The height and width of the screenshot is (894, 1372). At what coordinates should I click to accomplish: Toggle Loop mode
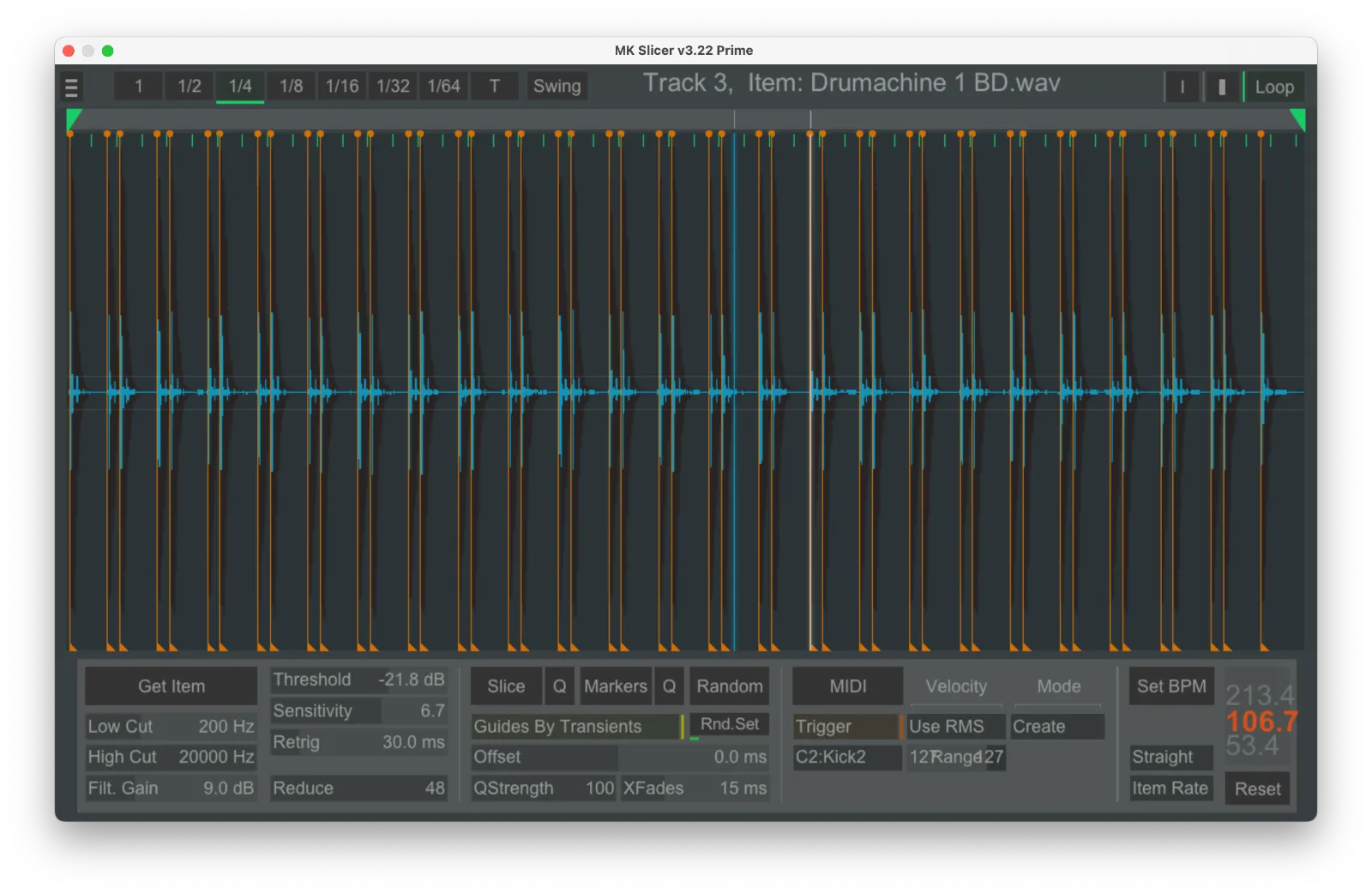1274,87
